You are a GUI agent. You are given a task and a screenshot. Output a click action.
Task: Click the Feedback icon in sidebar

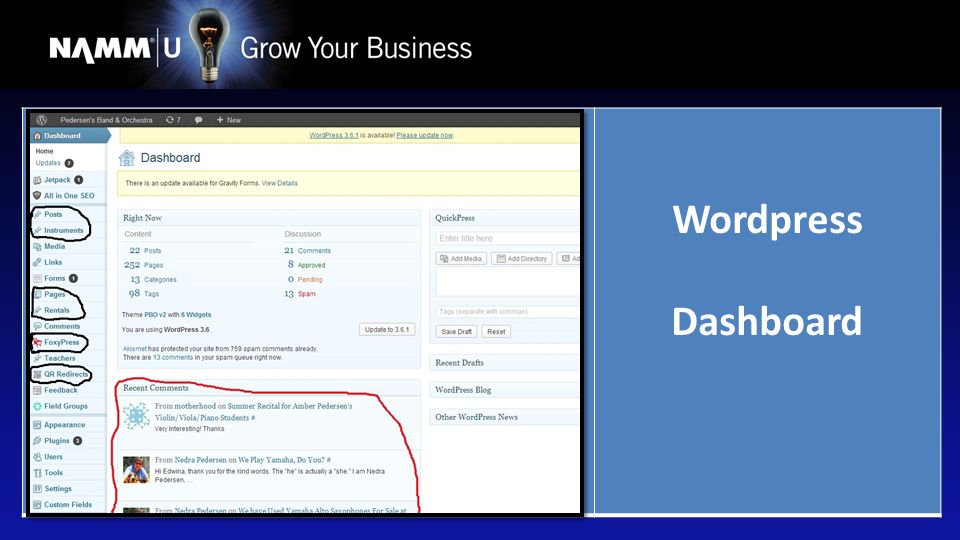(x=37, y=390)
